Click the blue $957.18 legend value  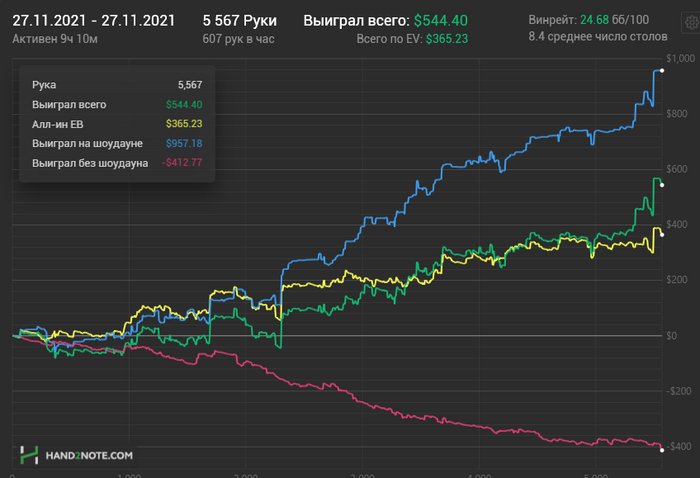tap(184, 143)
